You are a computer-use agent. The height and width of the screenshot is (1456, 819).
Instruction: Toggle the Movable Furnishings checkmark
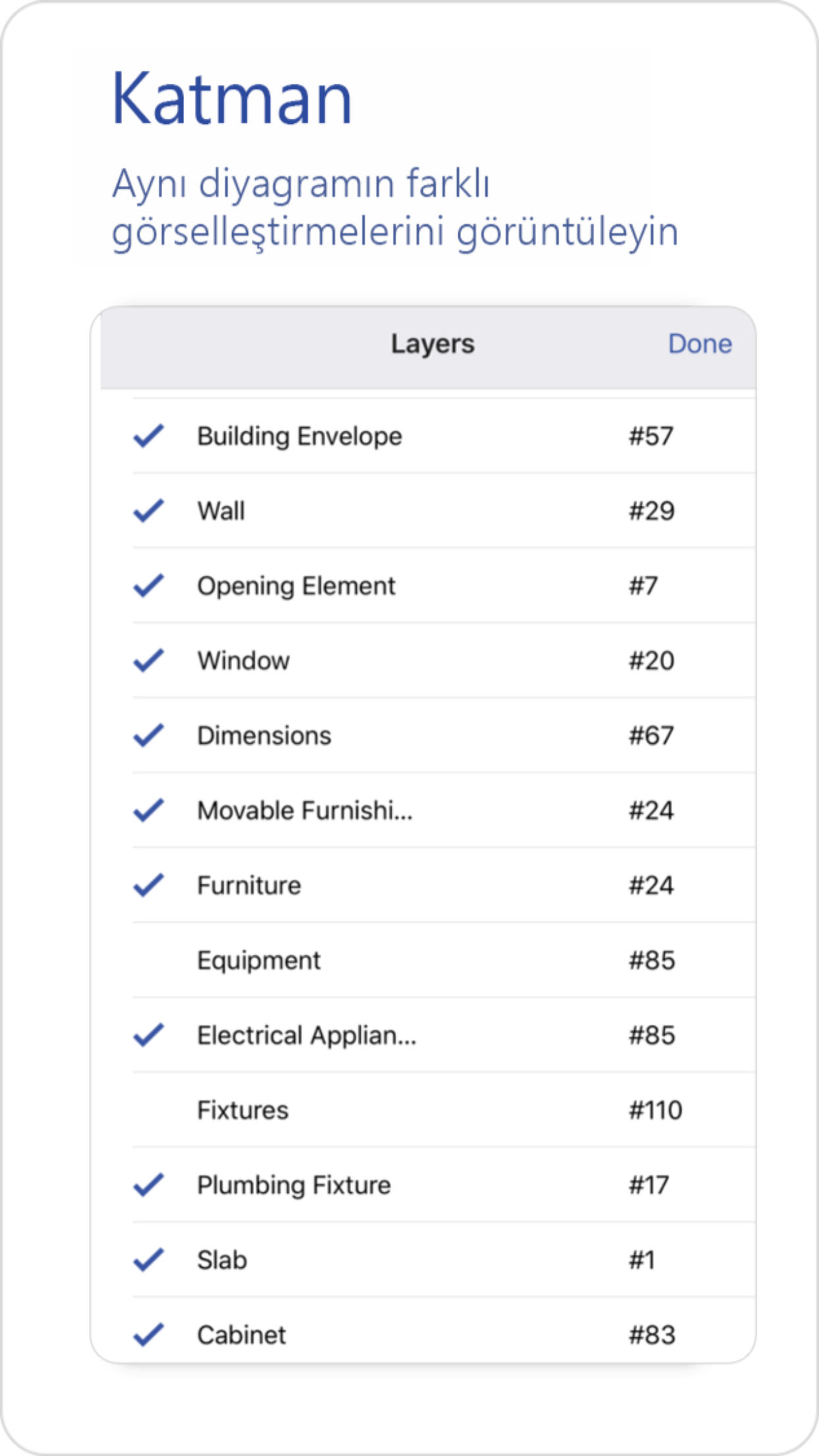[150, 810]
